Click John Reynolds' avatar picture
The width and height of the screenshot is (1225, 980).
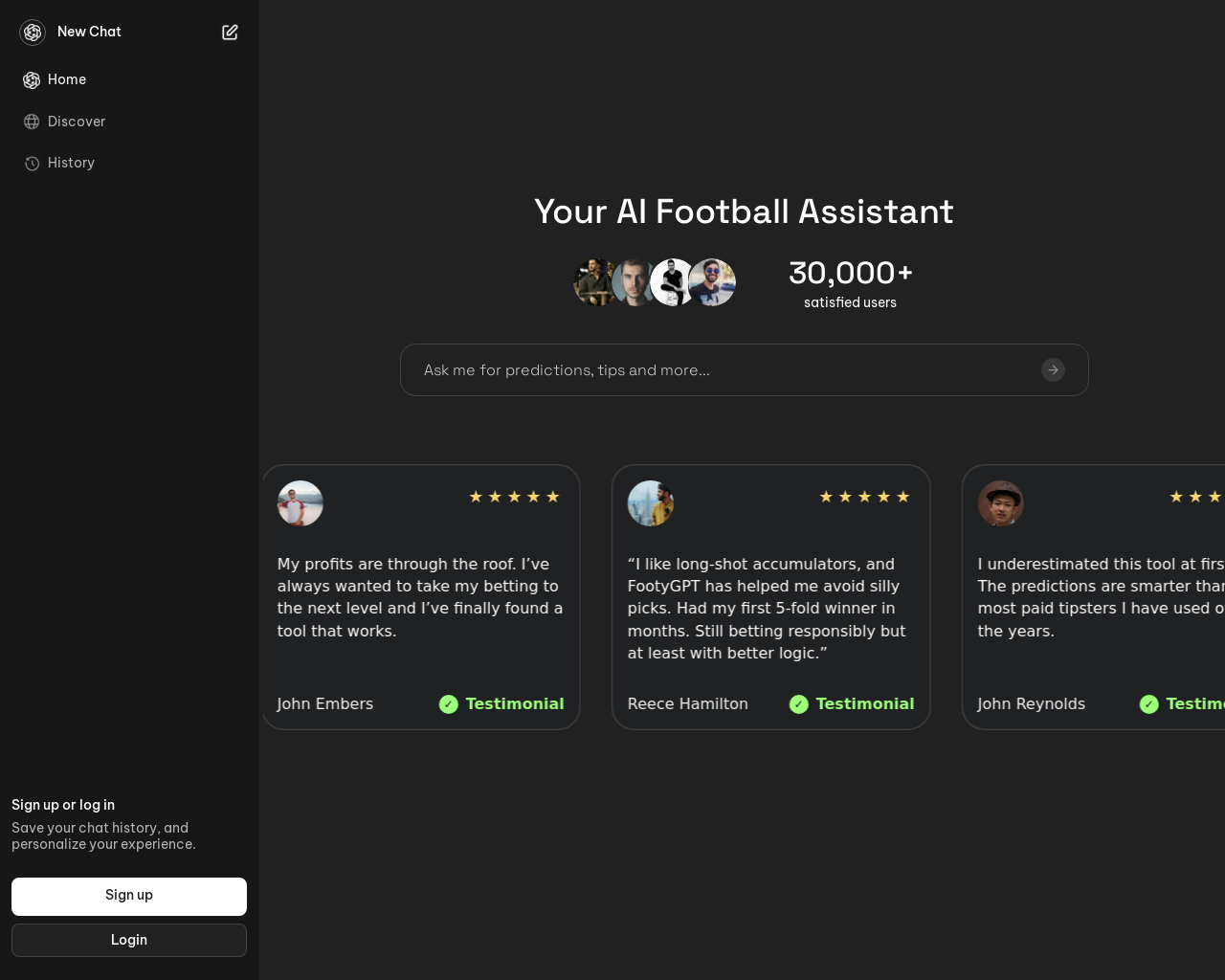click(1001, 503)
